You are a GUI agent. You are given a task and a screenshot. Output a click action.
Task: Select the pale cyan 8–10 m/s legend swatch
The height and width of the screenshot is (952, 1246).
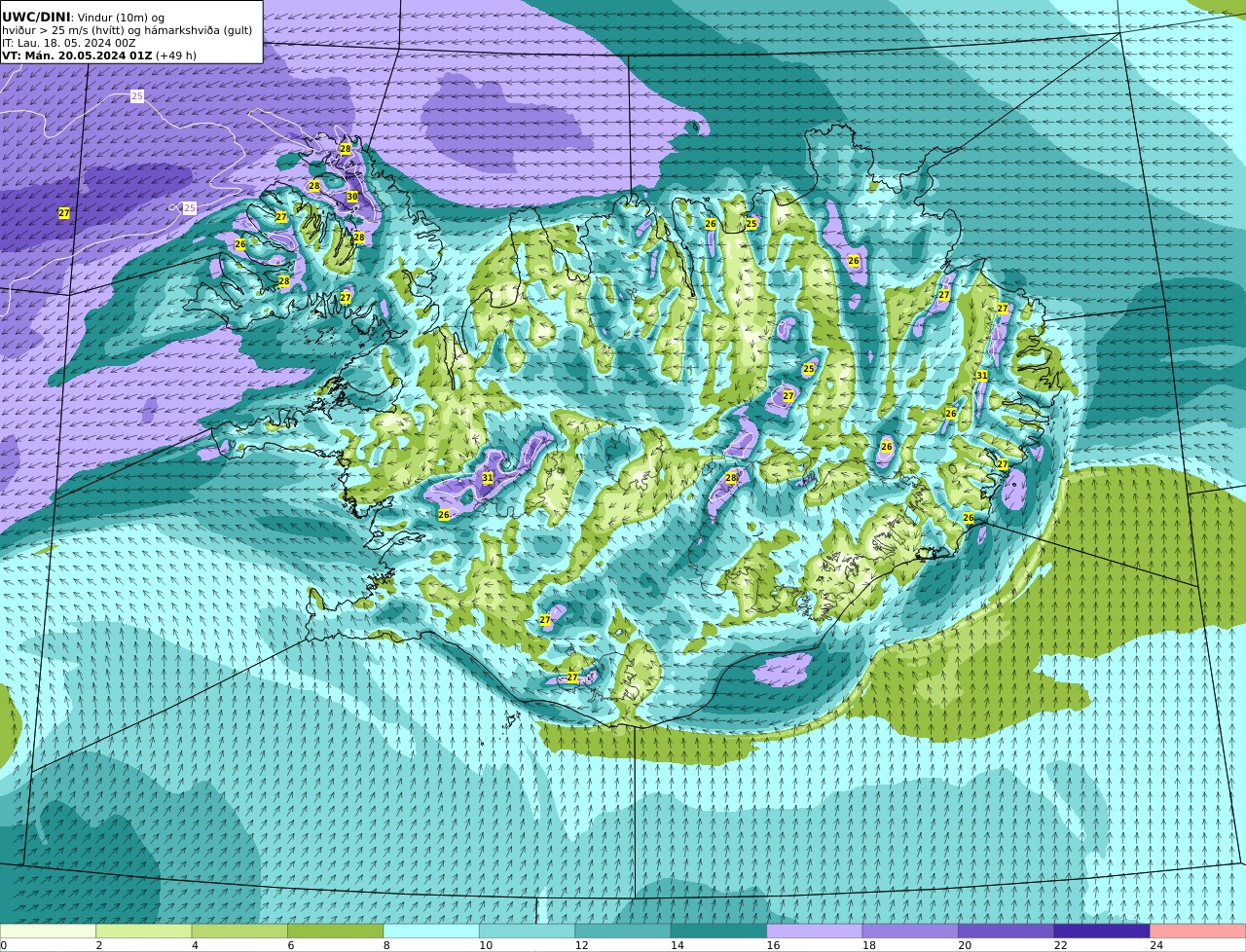pyautogui.click(x=431, y=932)
